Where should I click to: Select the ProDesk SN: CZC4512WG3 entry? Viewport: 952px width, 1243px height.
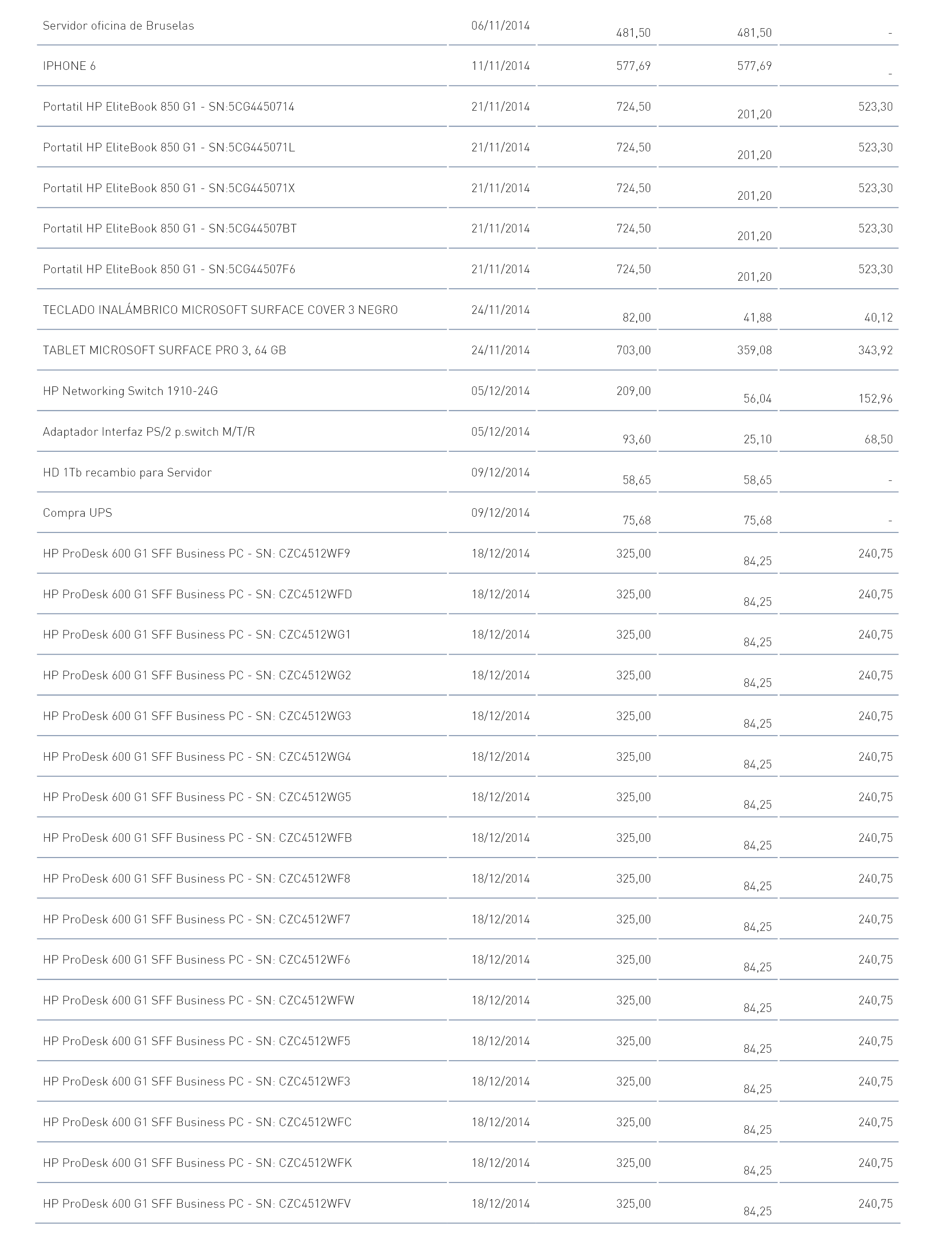197,716
